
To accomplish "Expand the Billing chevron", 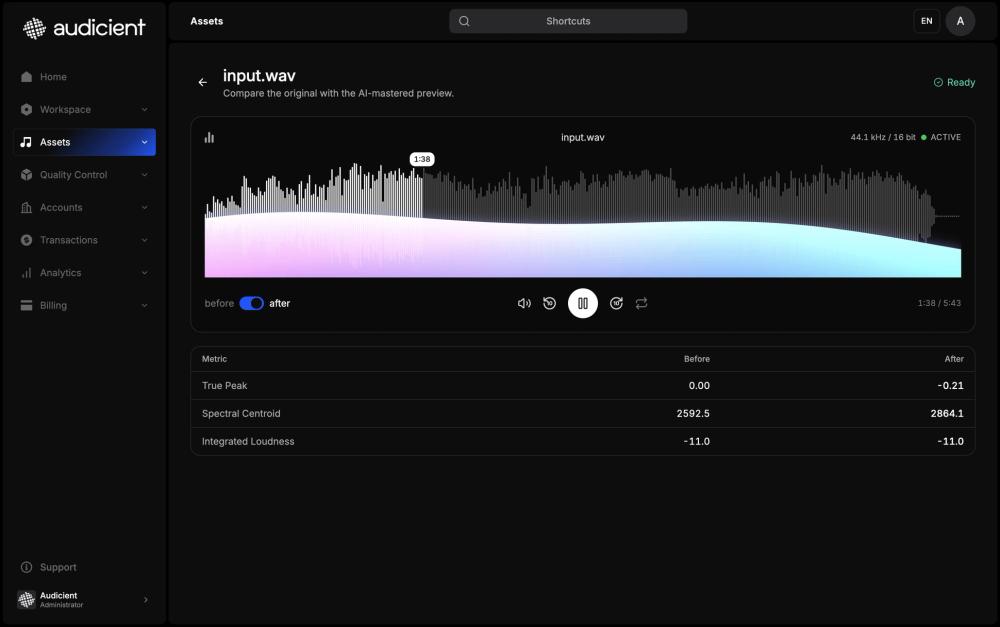I will [x=145, y=305].
